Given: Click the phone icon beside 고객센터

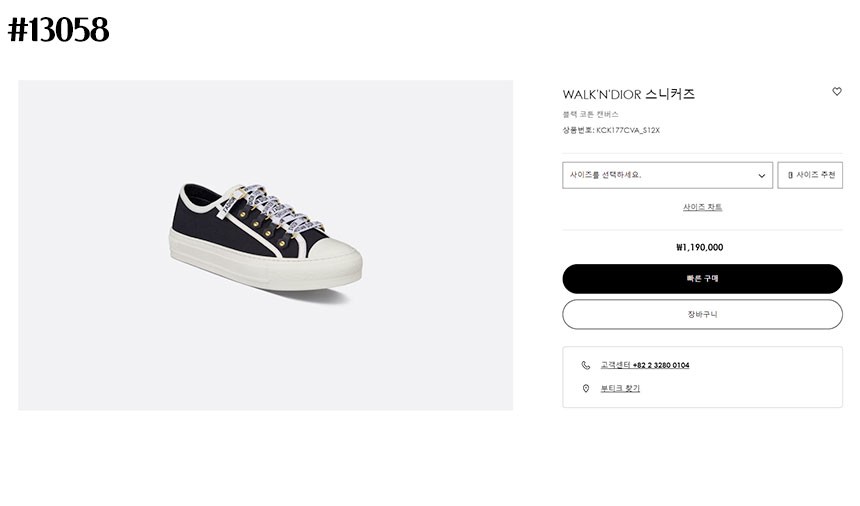Looking at the screenshot, I should (x=586, y=366).
